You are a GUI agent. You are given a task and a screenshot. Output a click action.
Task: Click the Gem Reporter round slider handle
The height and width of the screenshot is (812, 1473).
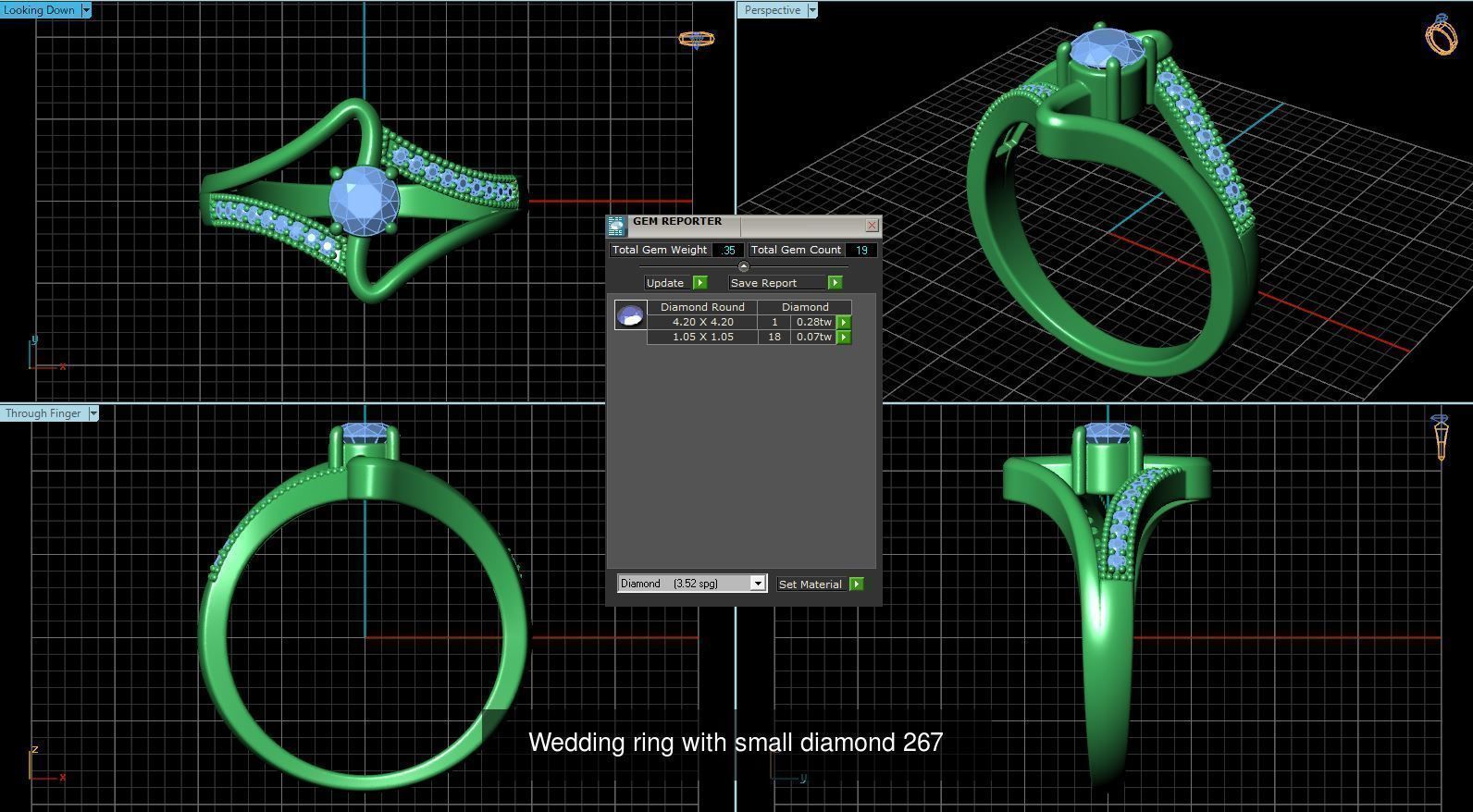tap(743, 266)
